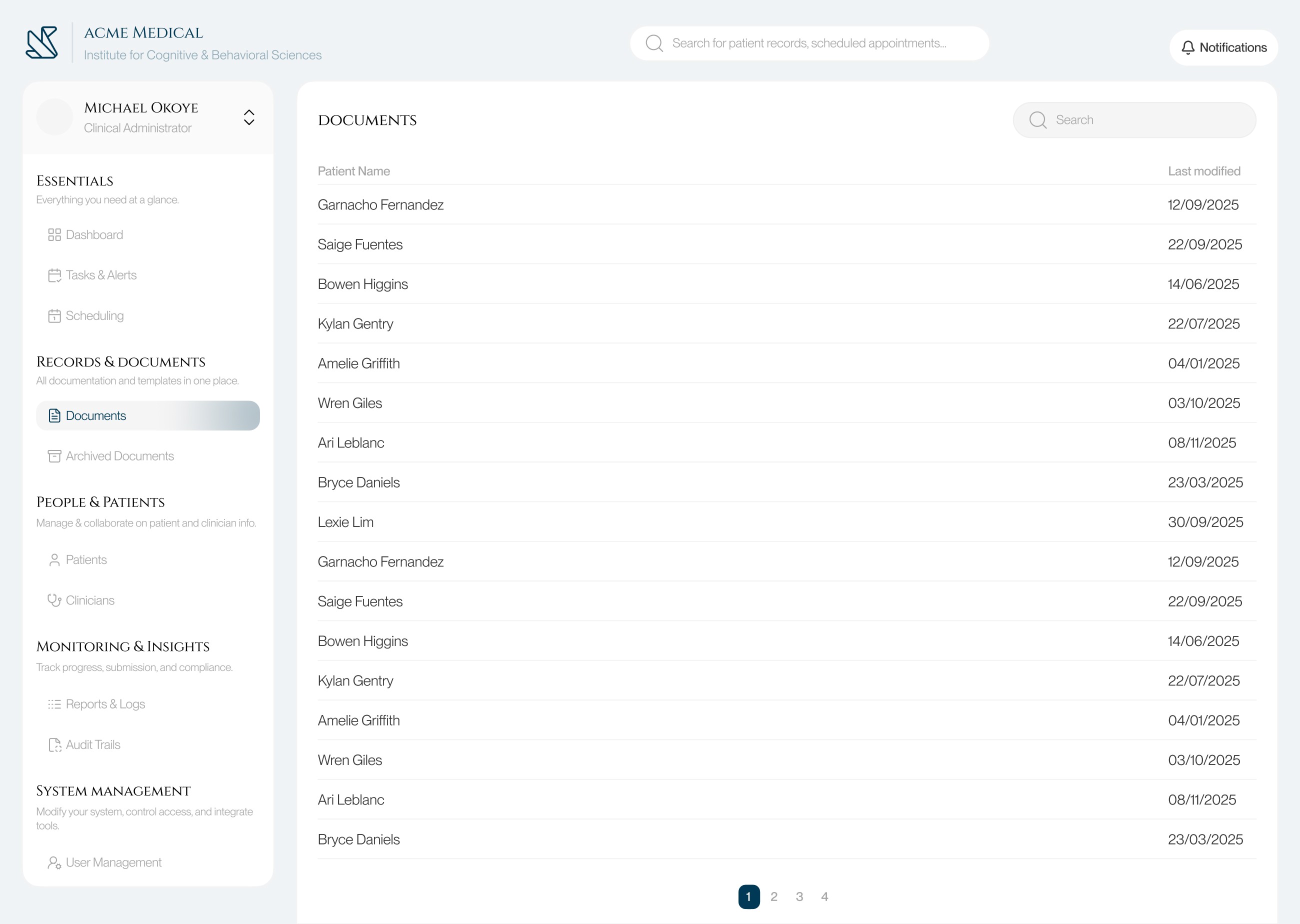Viewport: 1300px width, 924px height.
Task: Expand the Michael Okoye account switcher chevrons
Action: coord(248,117)
